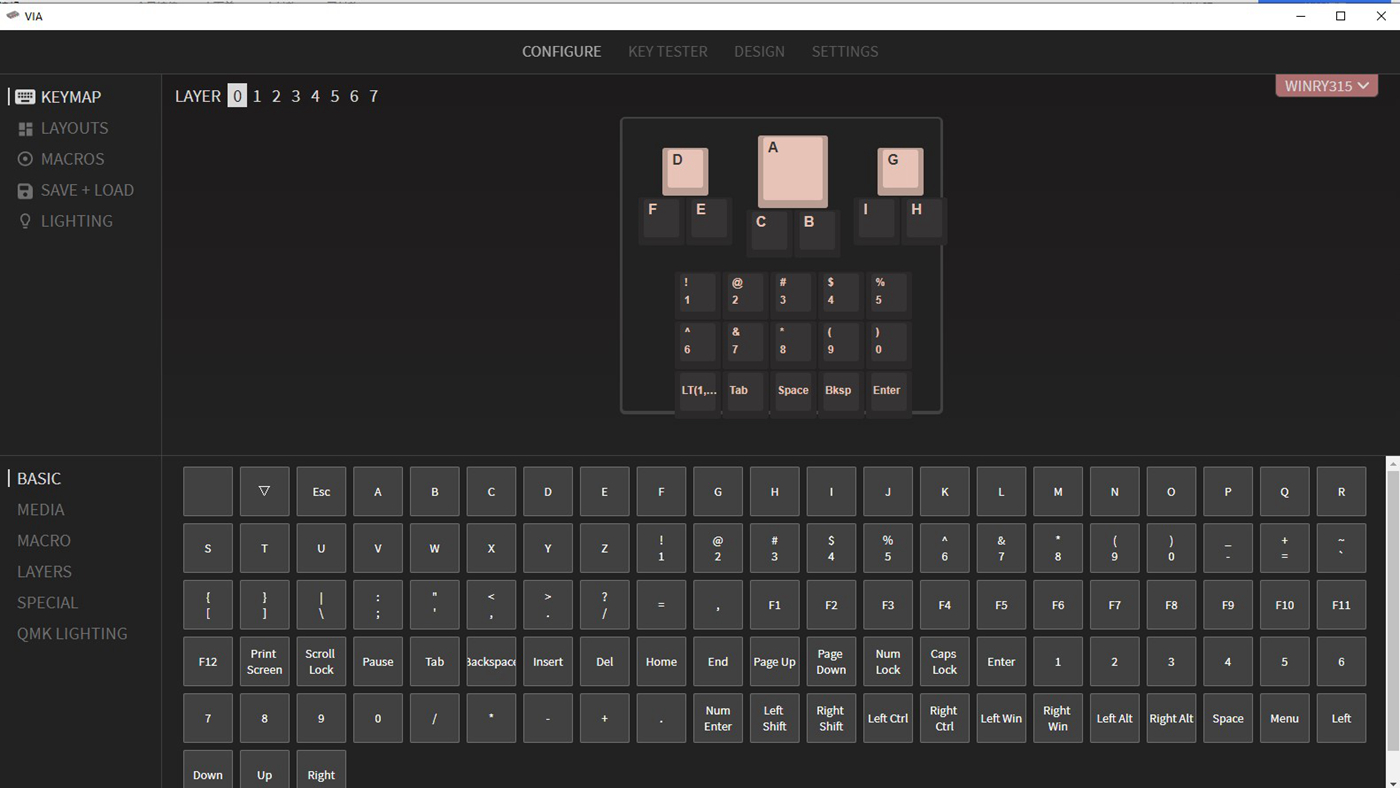Open the Keymap section via keyboard icon

coord(25,97)
